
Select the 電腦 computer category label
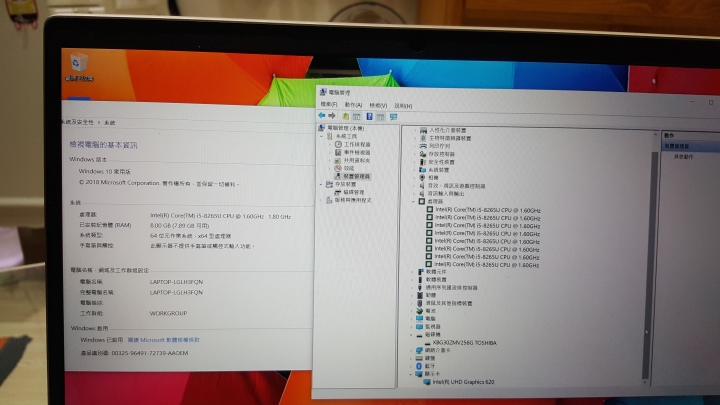click(430, 319)
